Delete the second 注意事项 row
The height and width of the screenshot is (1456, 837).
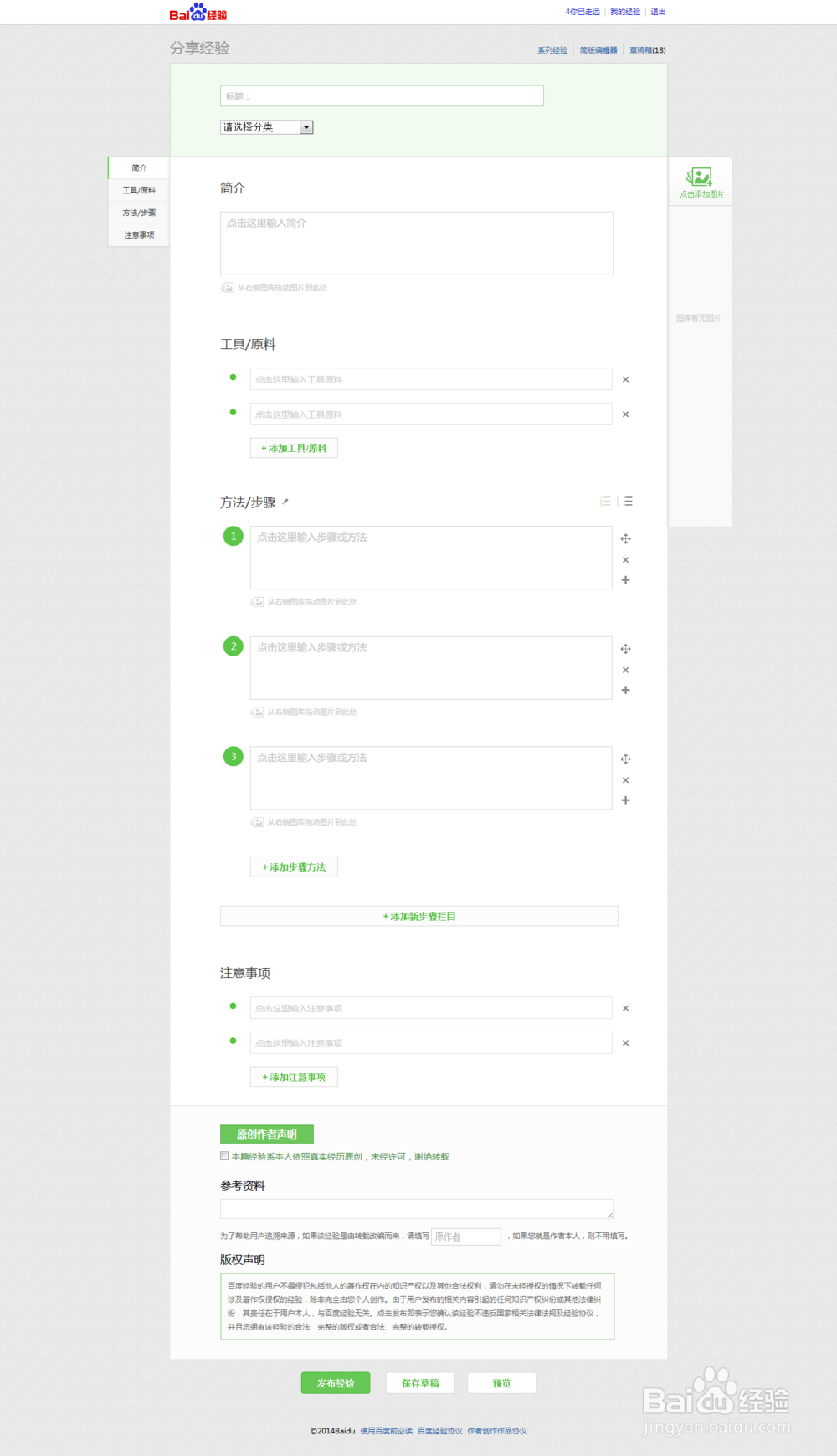[x=625, y=1043]
